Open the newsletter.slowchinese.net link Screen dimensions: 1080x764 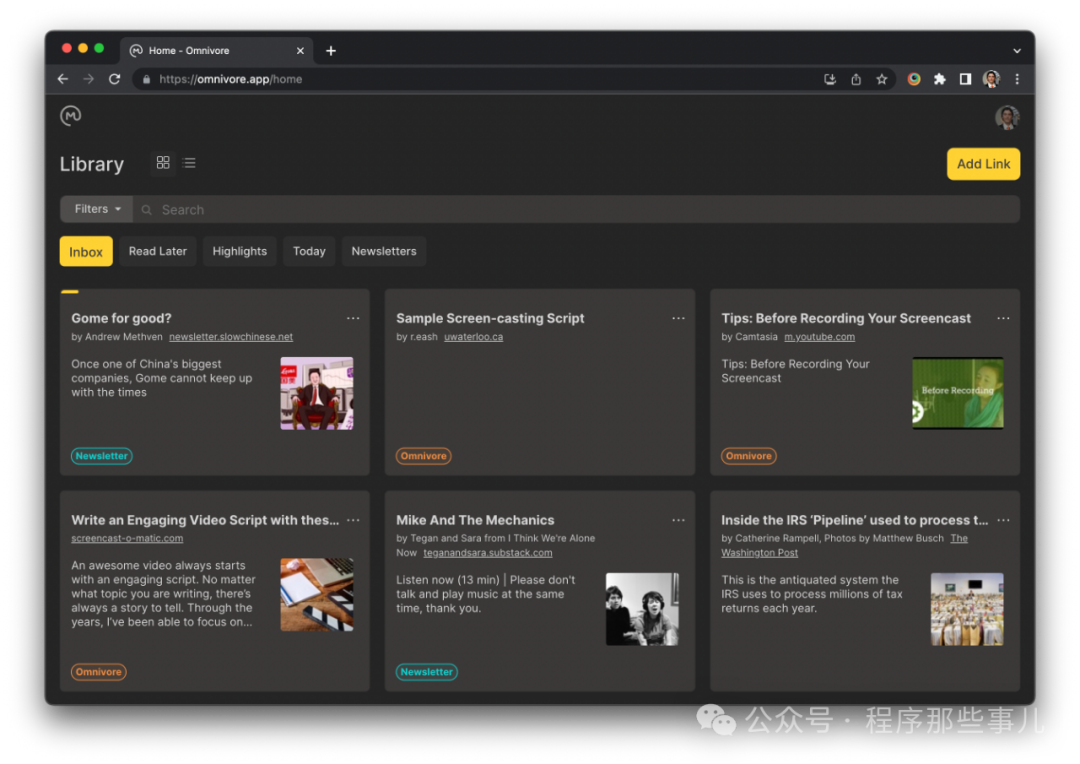pos(231,337)
